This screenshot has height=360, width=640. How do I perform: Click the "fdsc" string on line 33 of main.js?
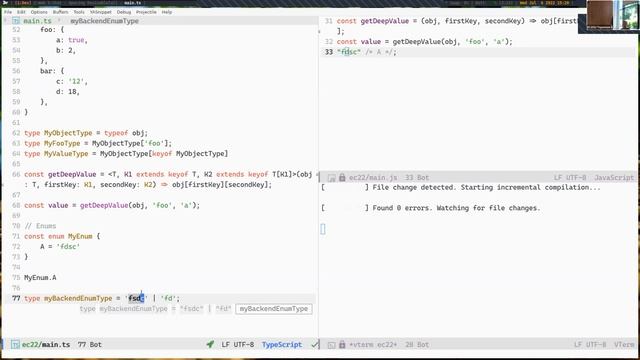point(349,52)
